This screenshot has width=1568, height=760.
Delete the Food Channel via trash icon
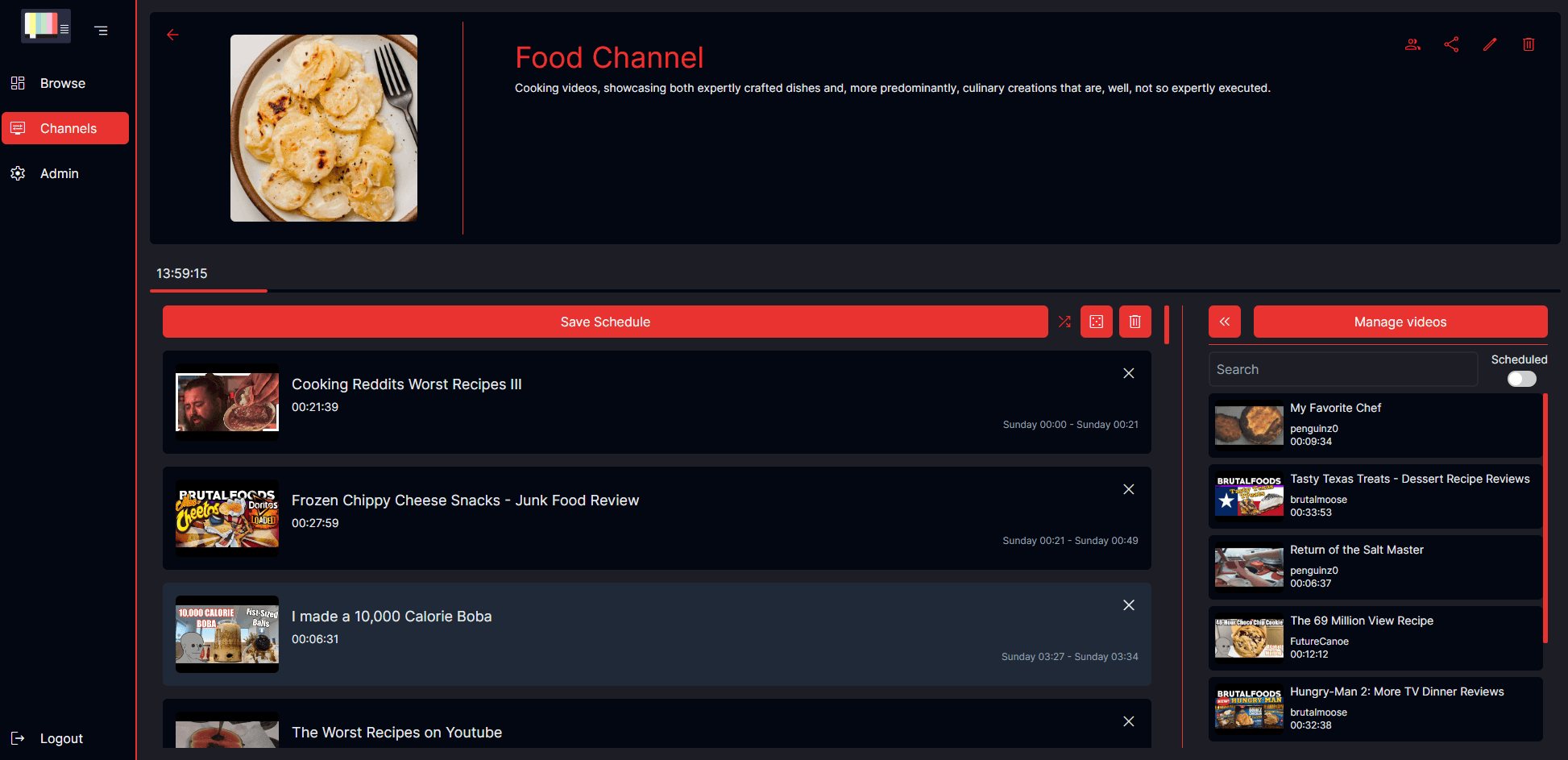pos(1529,44)
